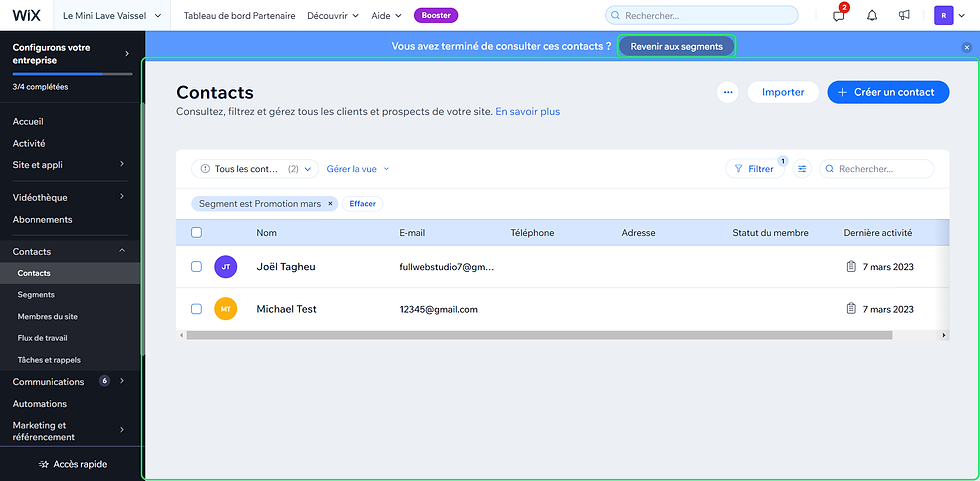Open the Découvrir dropdown menu
Screen dimensions: 980x481
[332, 16]
